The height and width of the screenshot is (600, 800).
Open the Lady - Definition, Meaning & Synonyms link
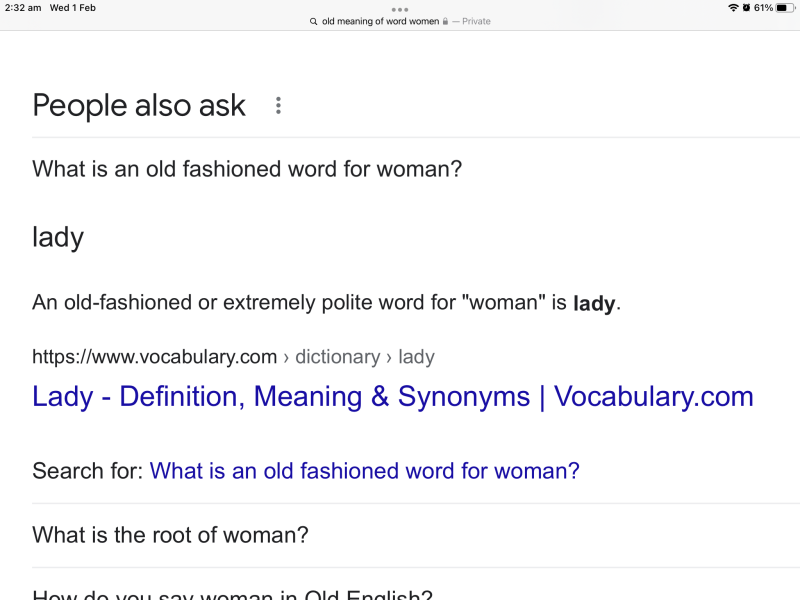pyautogui.click(x=393, y=396)
